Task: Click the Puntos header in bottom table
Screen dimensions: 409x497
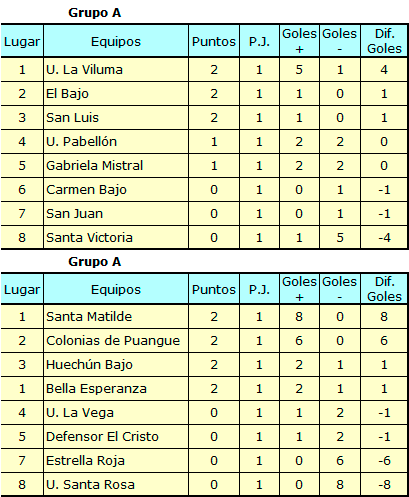Action: [x=214, y=289]
